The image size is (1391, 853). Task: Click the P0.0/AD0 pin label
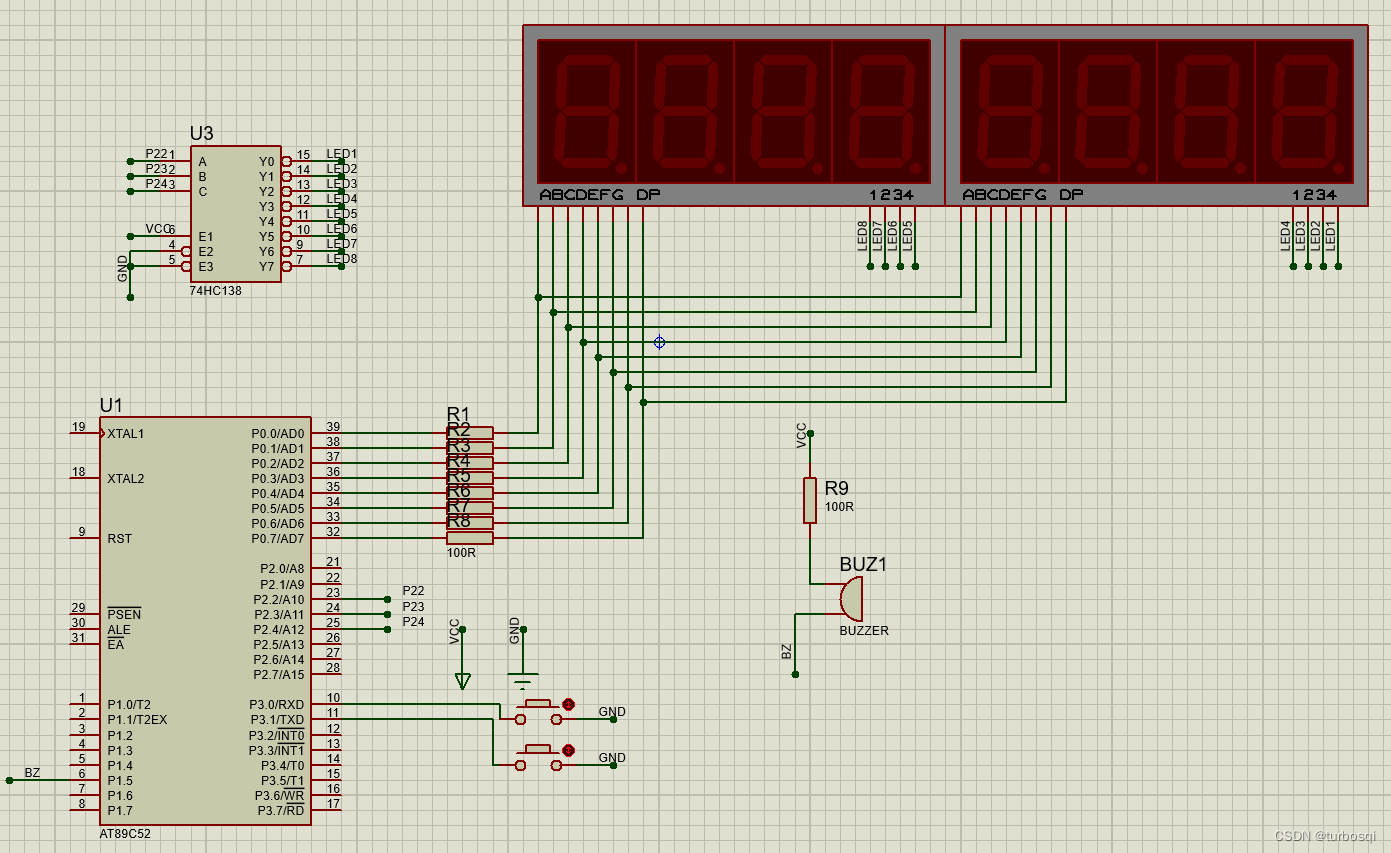click(x=277, y=434)
